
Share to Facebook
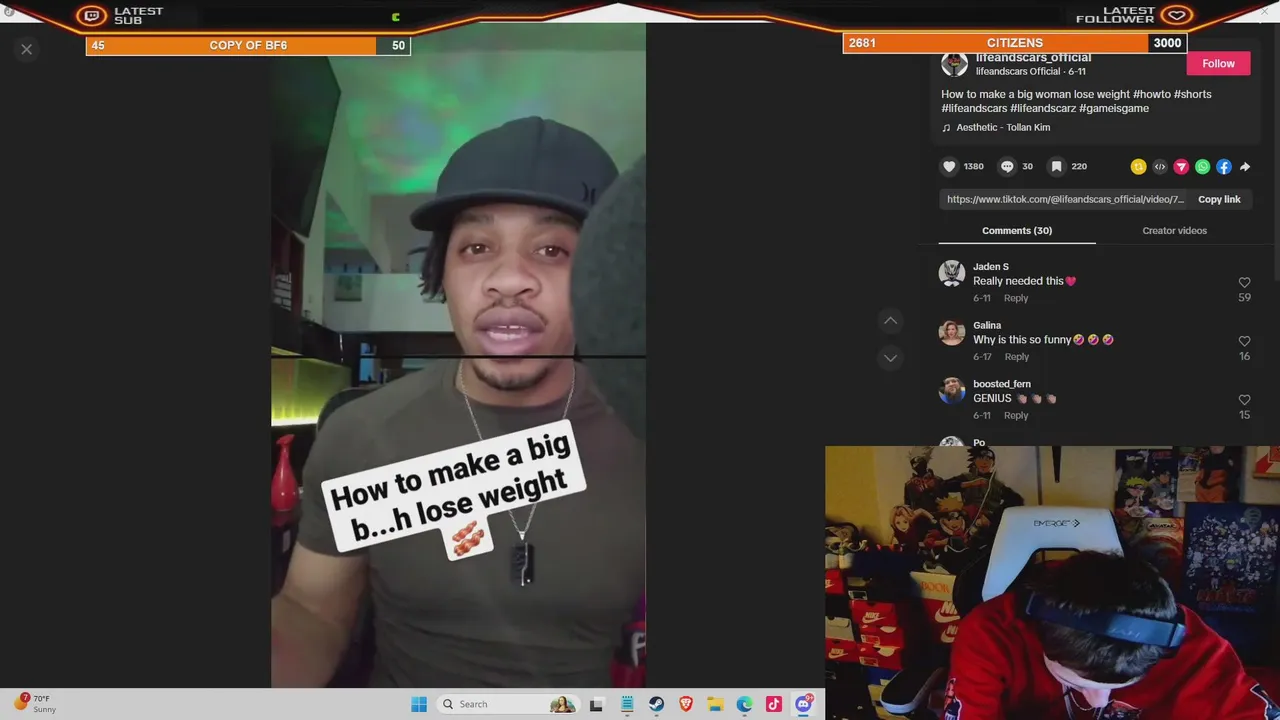[1224, 167]
